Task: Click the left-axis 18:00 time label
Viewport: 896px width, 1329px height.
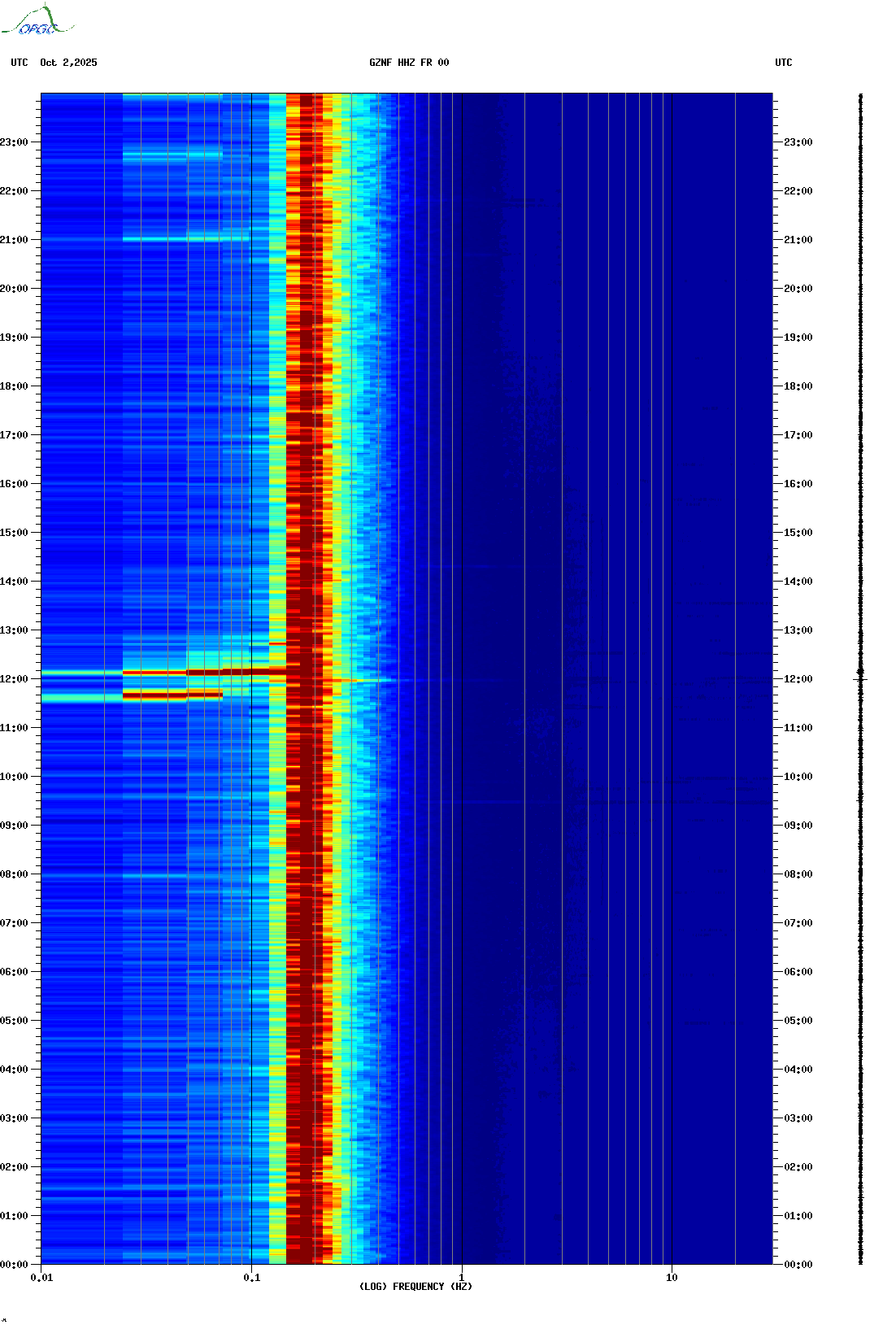Action: pos(14,386)
